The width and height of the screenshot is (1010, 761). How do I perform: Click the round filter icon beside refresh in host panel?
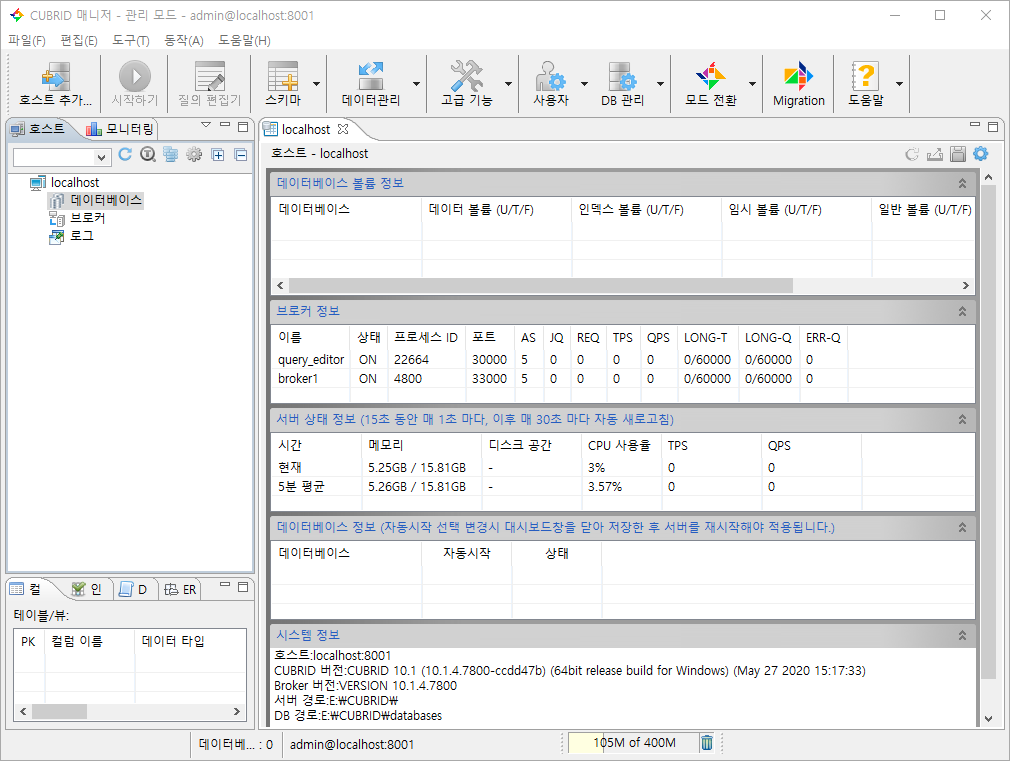point(148,154)
